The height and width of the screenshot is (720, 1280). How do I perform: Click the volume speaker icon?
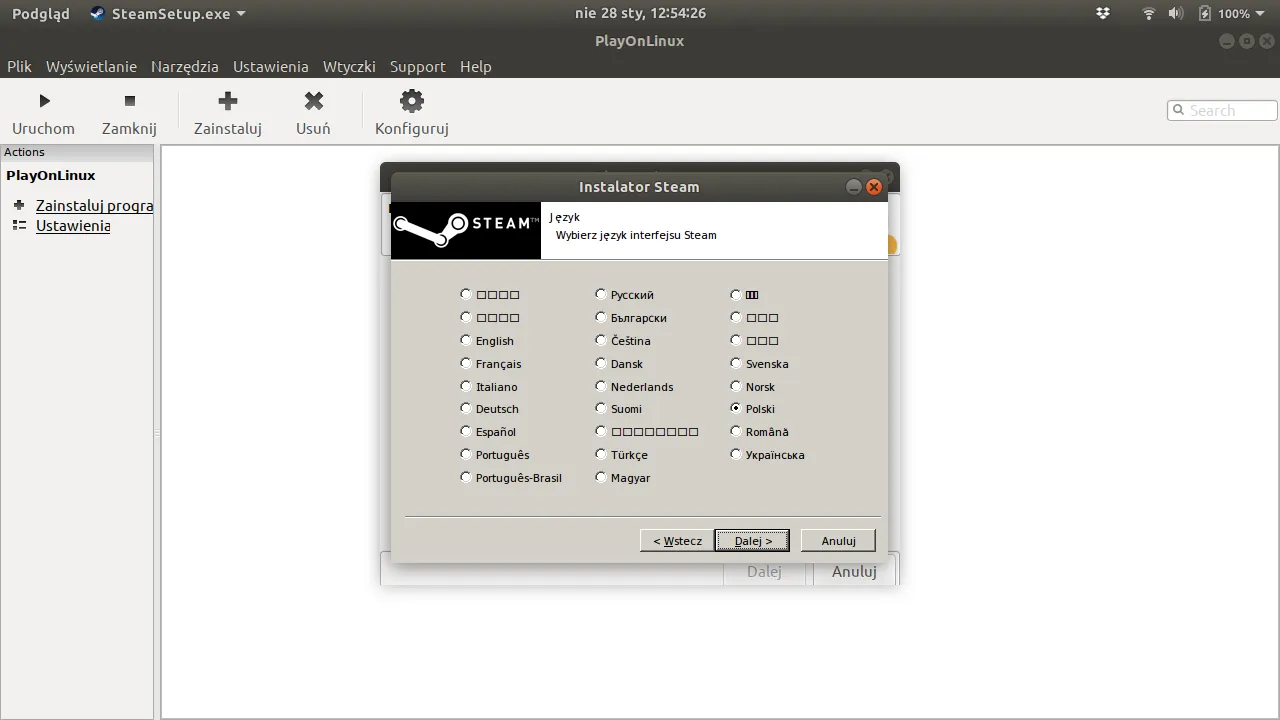click(1177, 13)
